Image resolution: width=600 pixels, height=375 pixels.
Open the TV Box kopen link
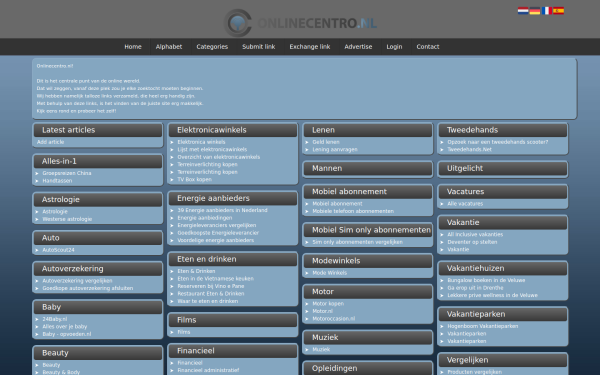pos(194,179)
